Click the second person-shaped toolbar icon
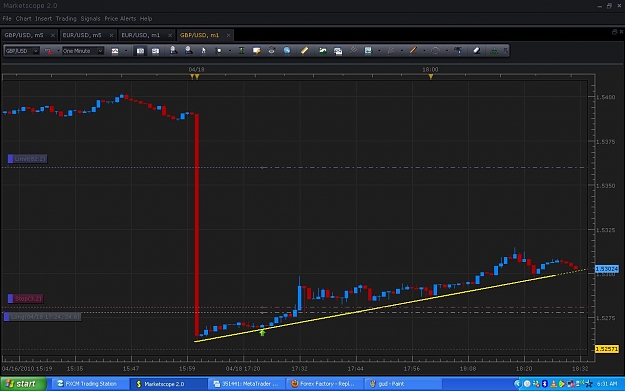625x391 pixels. coord(189,51)
